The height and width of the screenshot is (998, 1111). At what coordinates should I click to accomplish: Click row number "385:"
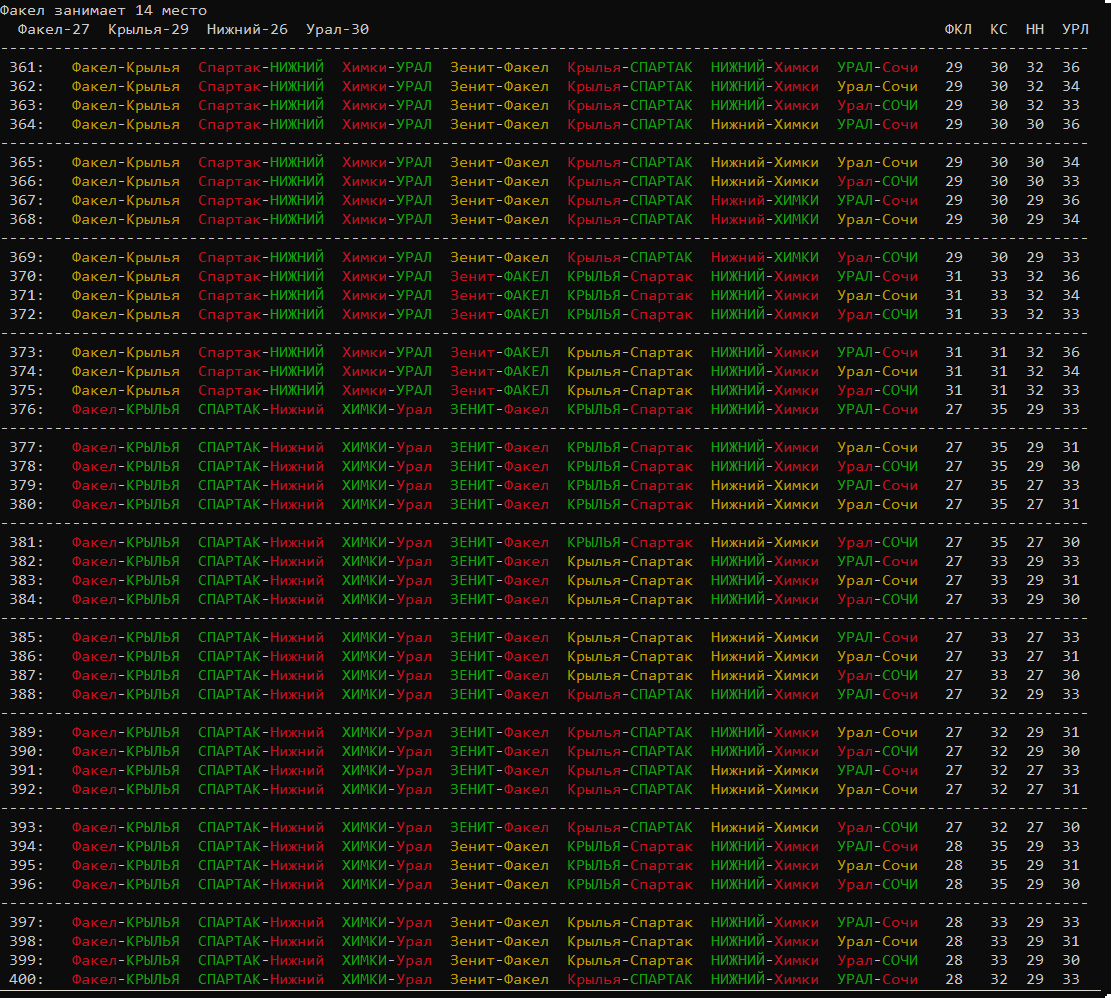point(26,637)
